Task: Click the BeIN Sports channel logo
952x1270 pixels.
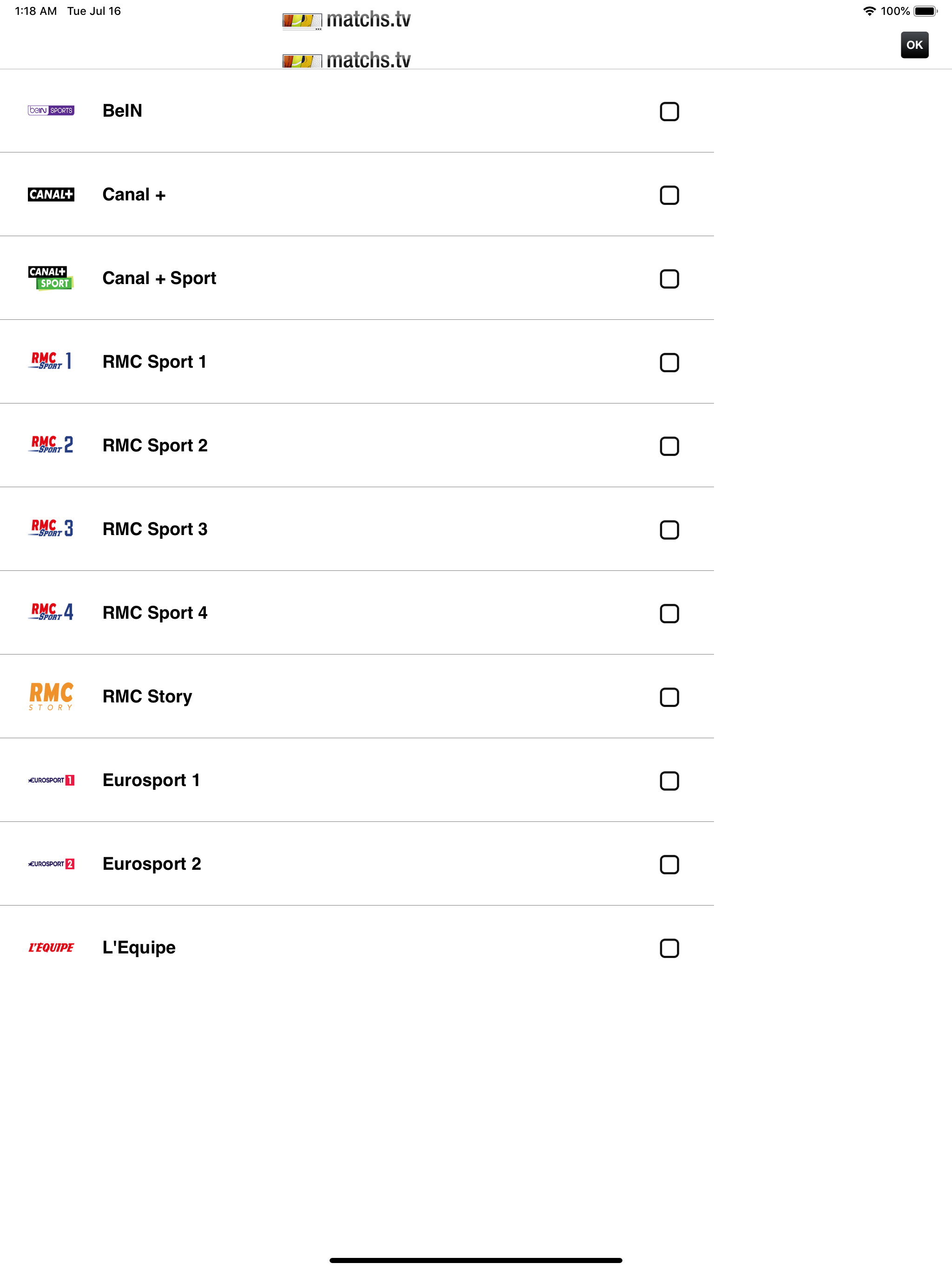Action: pos(51,111)
